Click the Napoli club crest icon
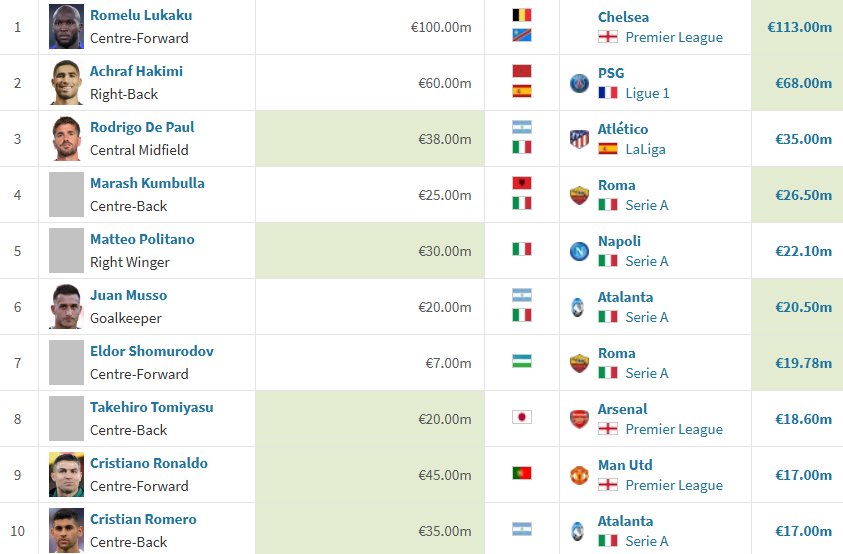This screenshot has height=554, width=843. 579,251
